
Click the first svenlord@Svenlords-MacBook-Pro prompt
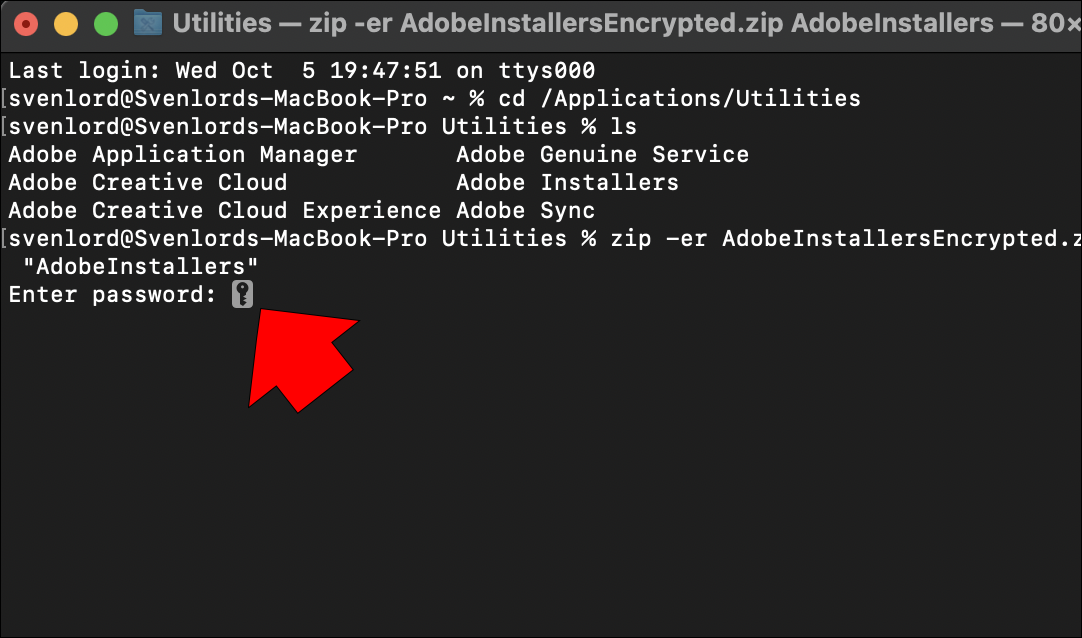(217, 99)
